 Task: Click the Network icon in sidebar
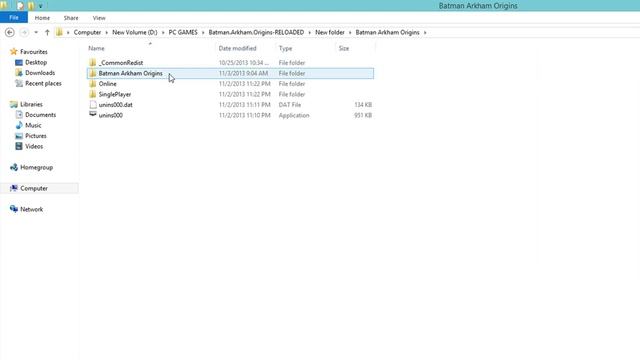coord(14,209)
